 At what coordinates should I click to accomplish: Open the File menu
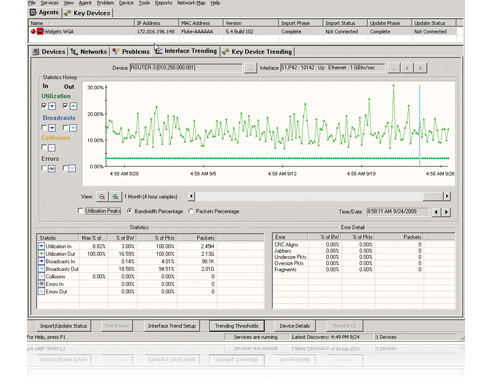(32, 3)
